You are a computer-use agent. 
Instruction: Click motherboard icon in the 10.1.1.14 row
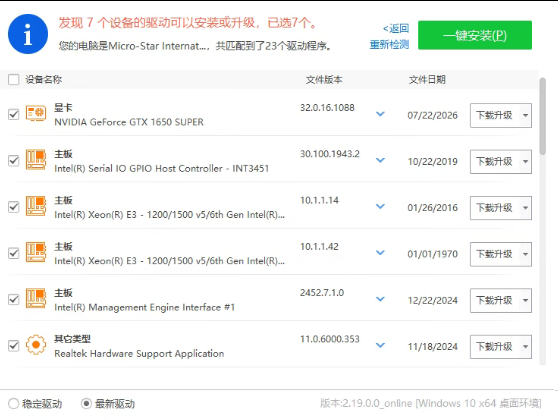pos(36,206)
